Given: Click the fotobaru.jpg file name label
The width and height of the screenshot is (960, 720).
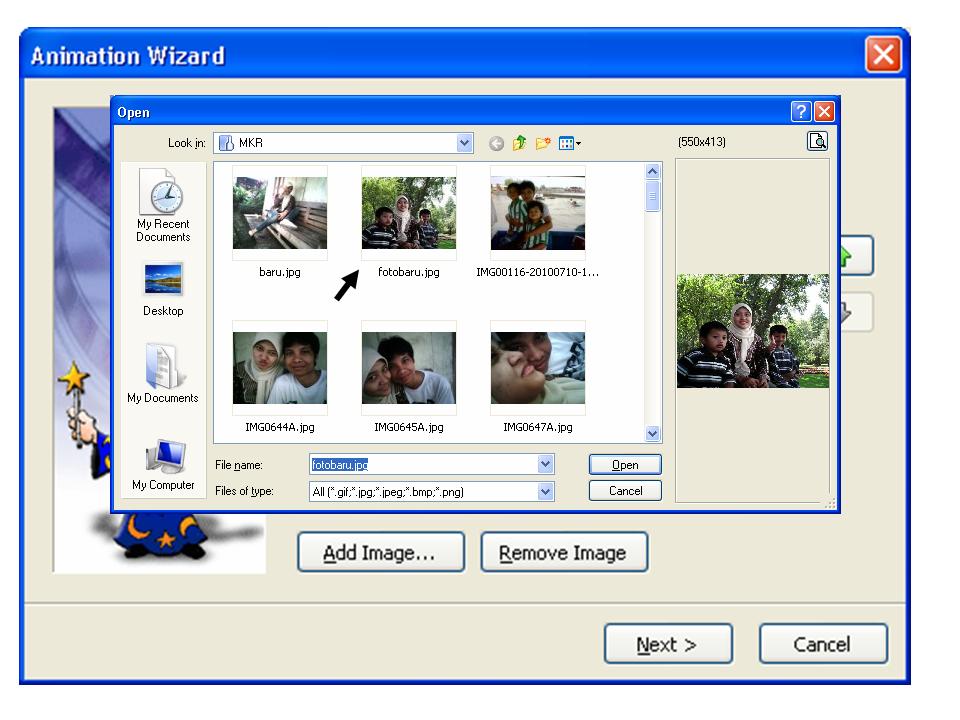Looking at the screenshot, I should (409, 272).
